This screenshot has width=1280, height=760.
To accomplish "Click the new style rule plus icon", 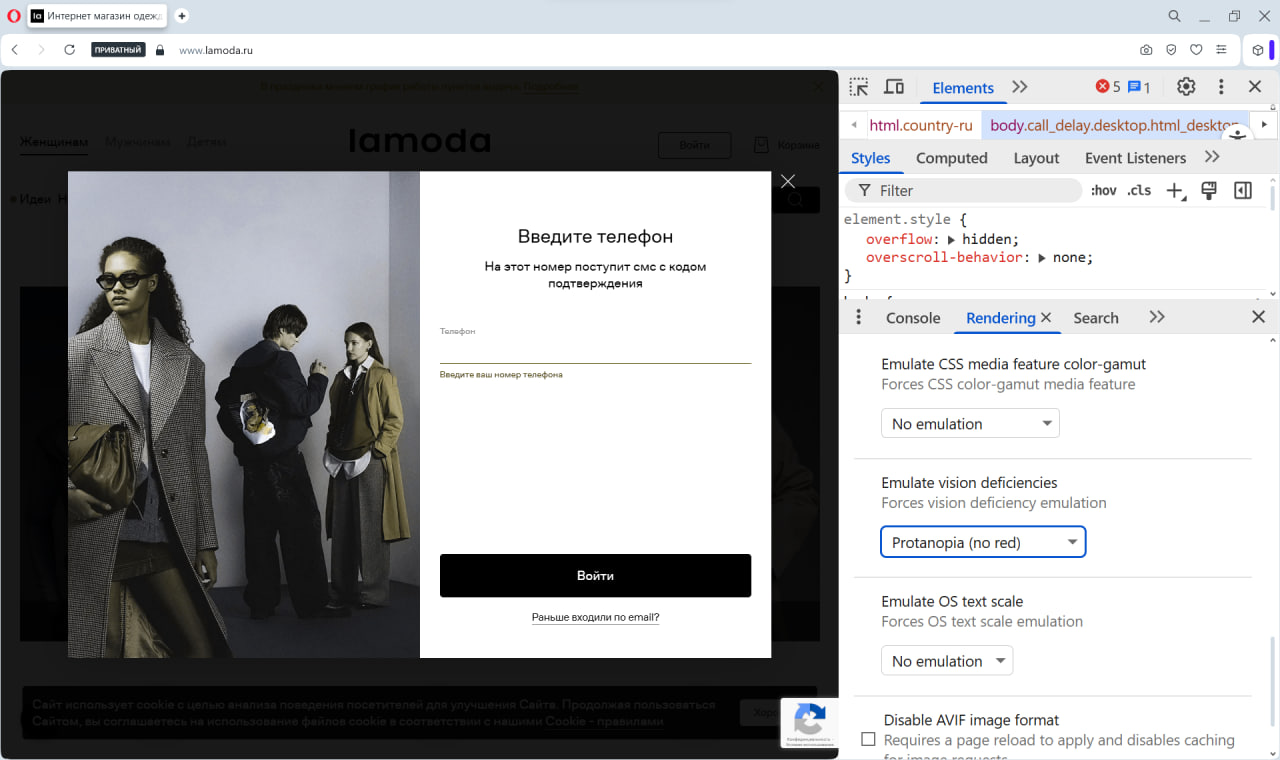I will (1176, 191).
